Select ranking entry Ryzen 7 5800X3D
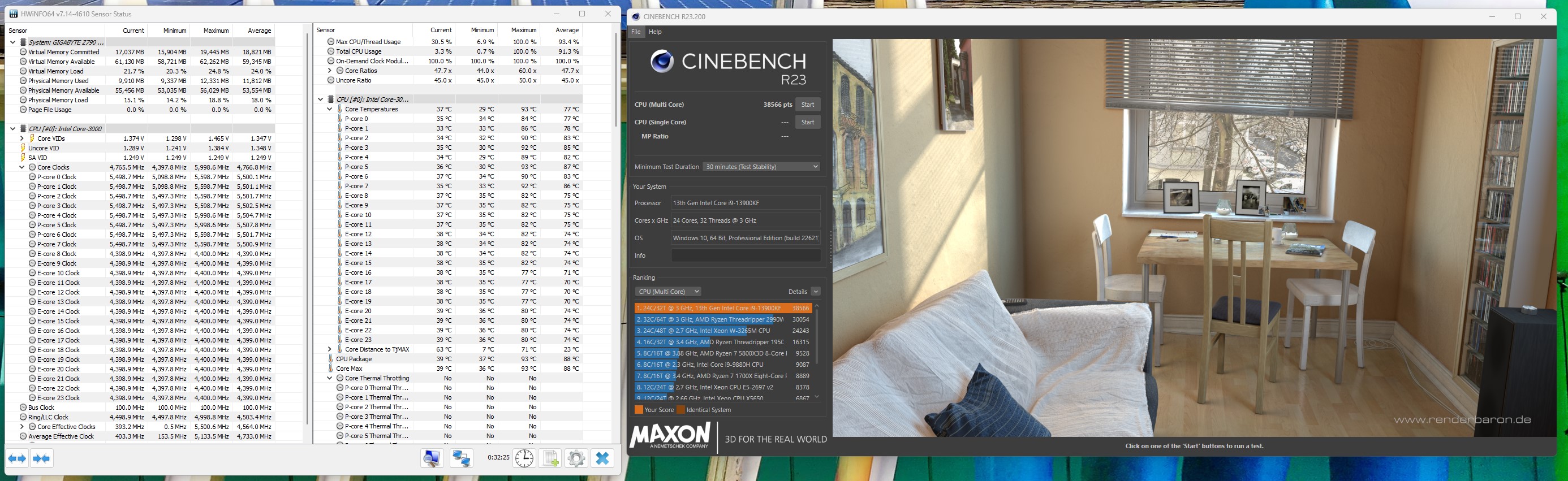Image resolution: width=1568 pixels, height=481 pixels. [723, 353]
